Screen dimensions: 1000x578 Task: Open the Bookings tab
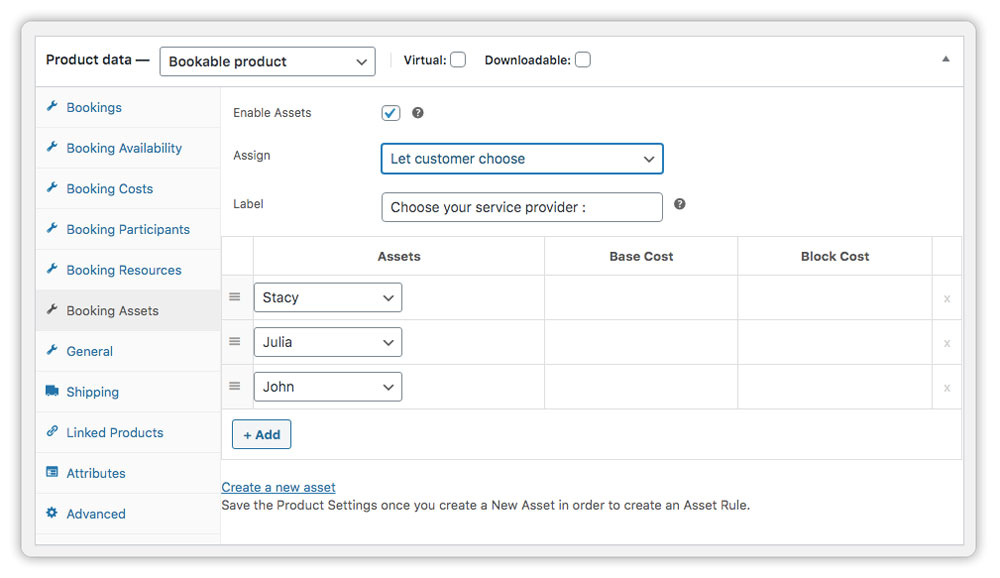128,107
